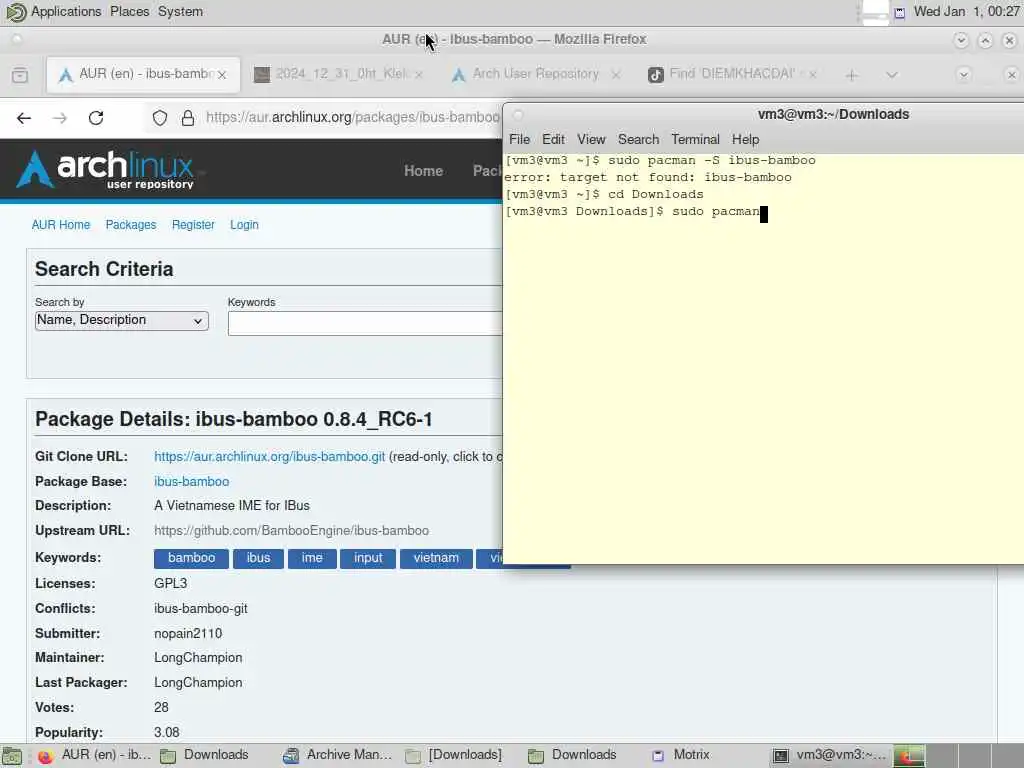Open the terminal Terminal menu

696,140
